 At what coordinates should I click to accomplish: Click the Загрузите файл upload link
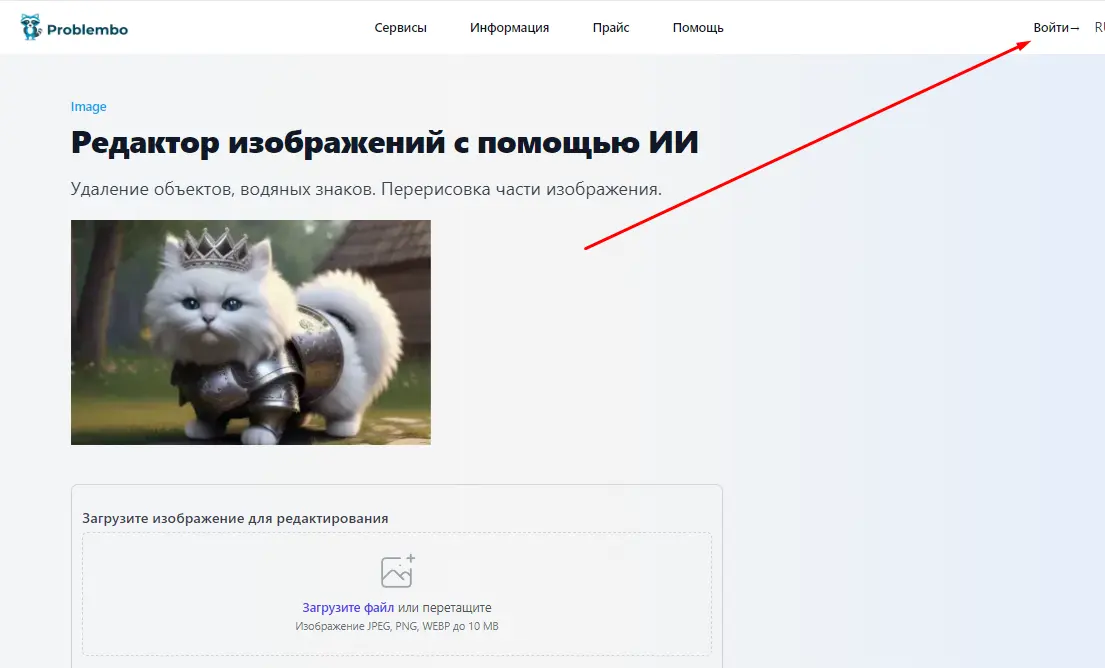click(348, 607)
